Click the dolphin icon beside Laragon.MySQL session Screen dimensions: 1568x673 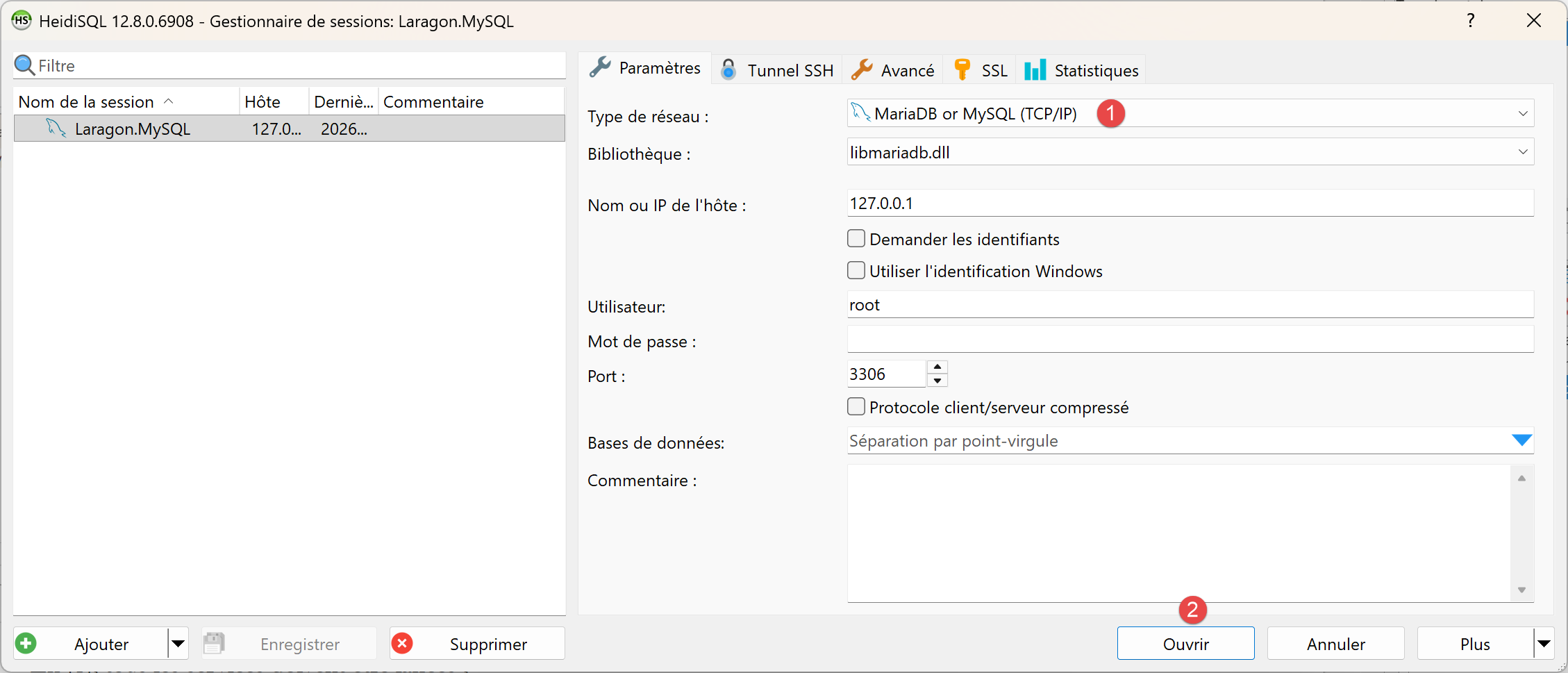coord(56,128)
